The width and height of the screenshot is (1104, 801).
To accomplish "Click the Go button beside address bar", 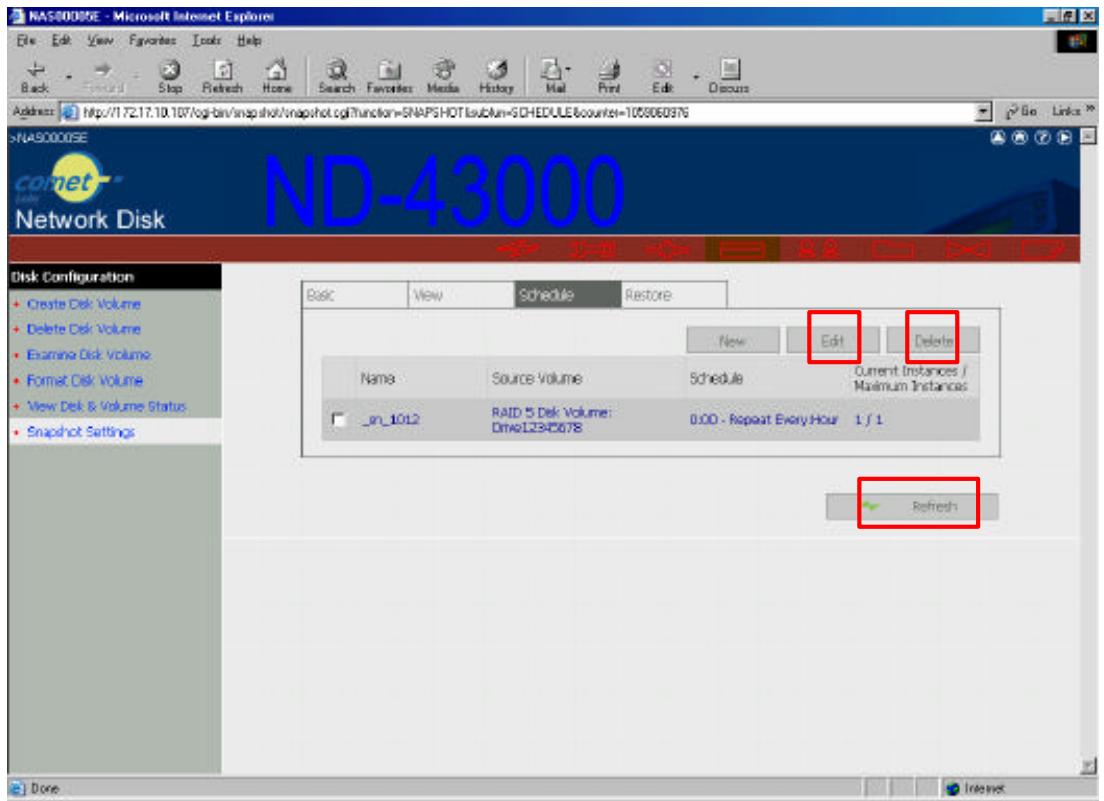I will pyautogui.click(x=1021, y=111).
